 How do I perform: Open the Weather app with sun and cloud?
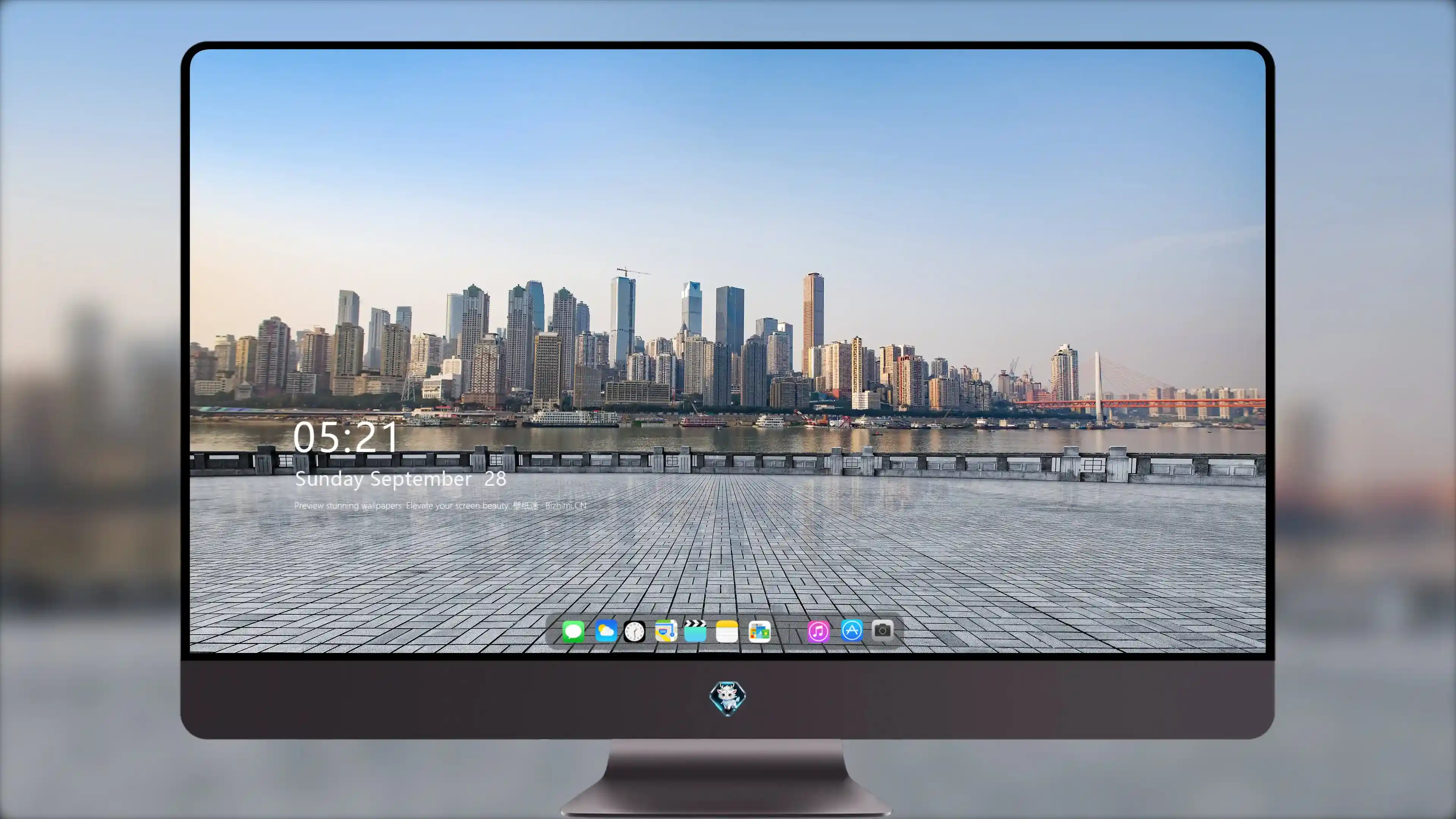click(x=606, y=631)
